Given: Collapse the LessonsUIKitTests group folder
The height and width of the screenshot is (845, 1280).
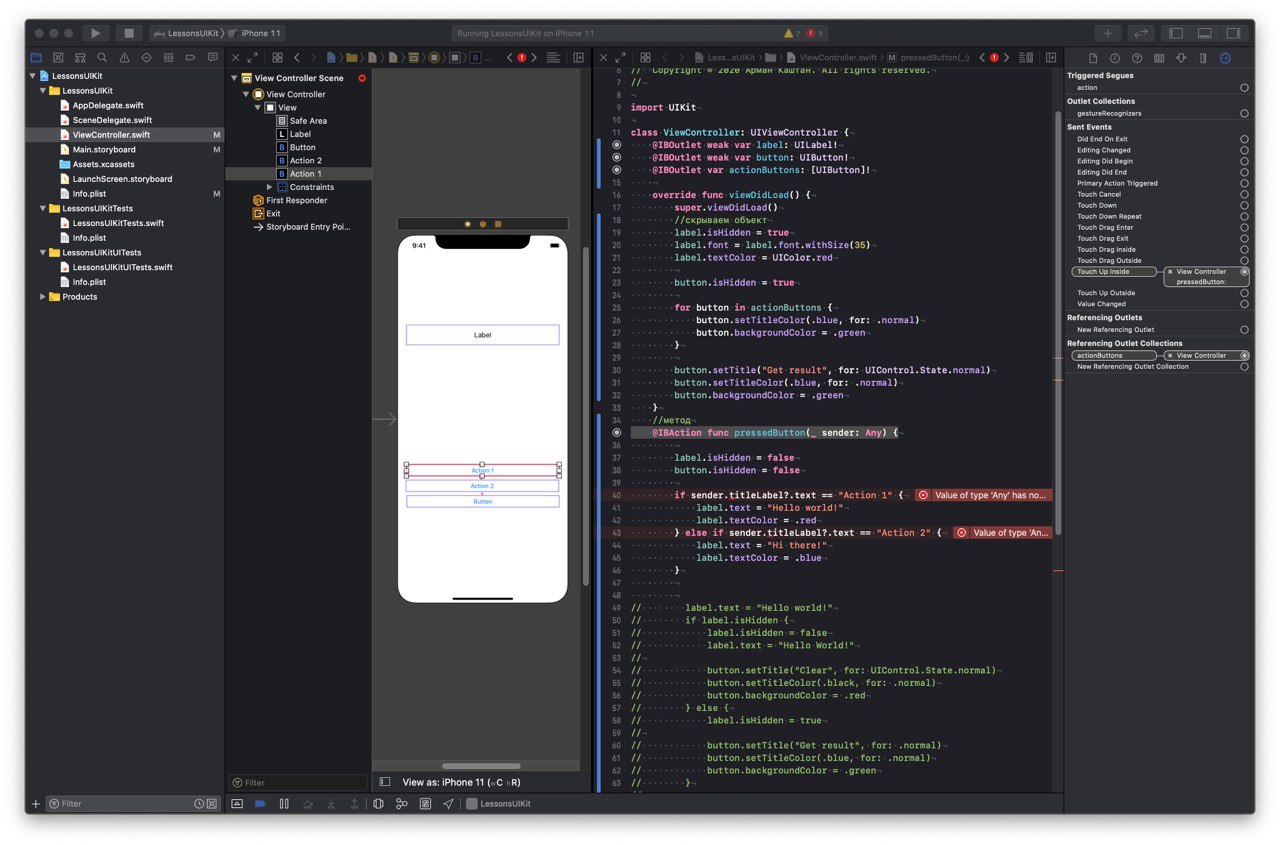Looking at the screenshot, I should (x=43, y=208).
